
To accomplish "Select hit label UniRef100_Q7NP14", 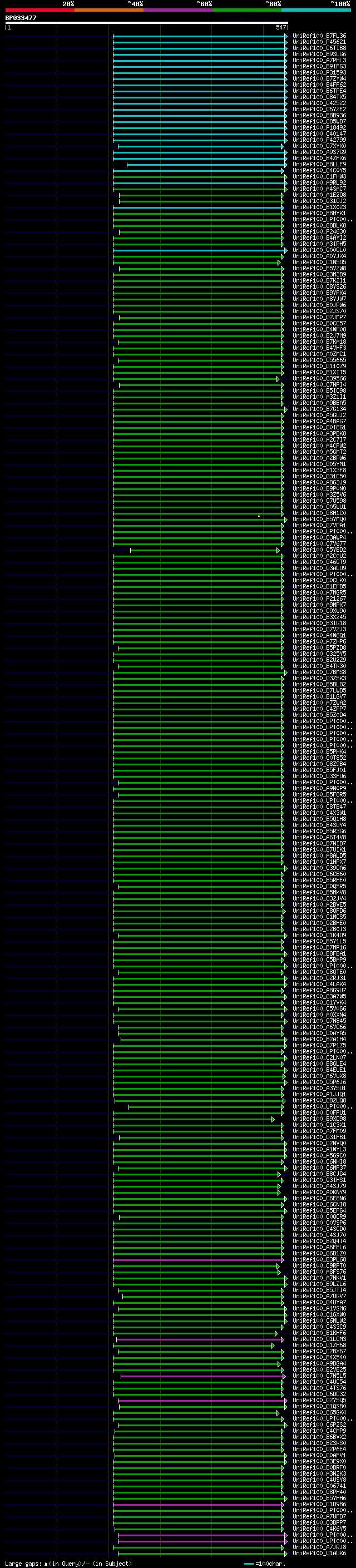I will pos(319,385).
